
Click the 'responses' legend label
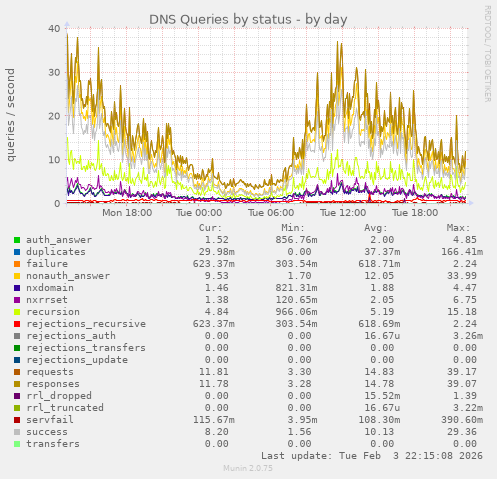pos(53,384)
